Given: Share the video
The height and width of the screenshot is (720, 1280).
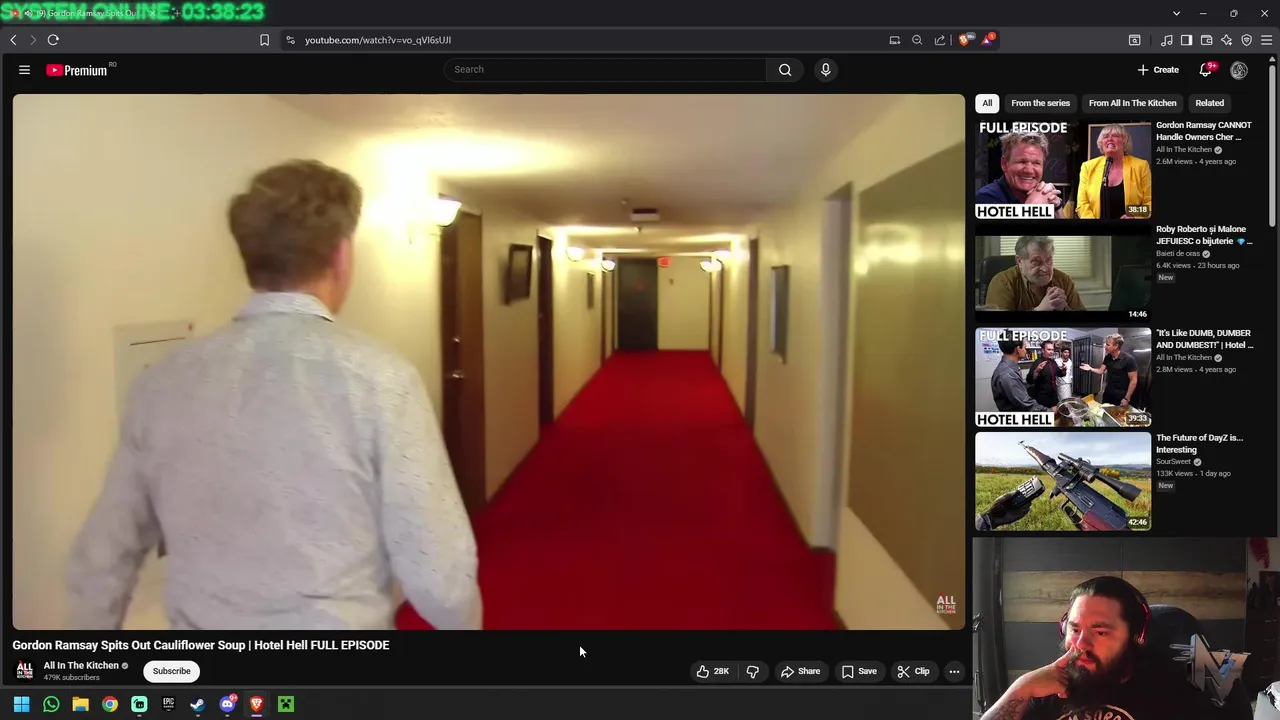Looking at the screenshot, I should pos(800,671).
